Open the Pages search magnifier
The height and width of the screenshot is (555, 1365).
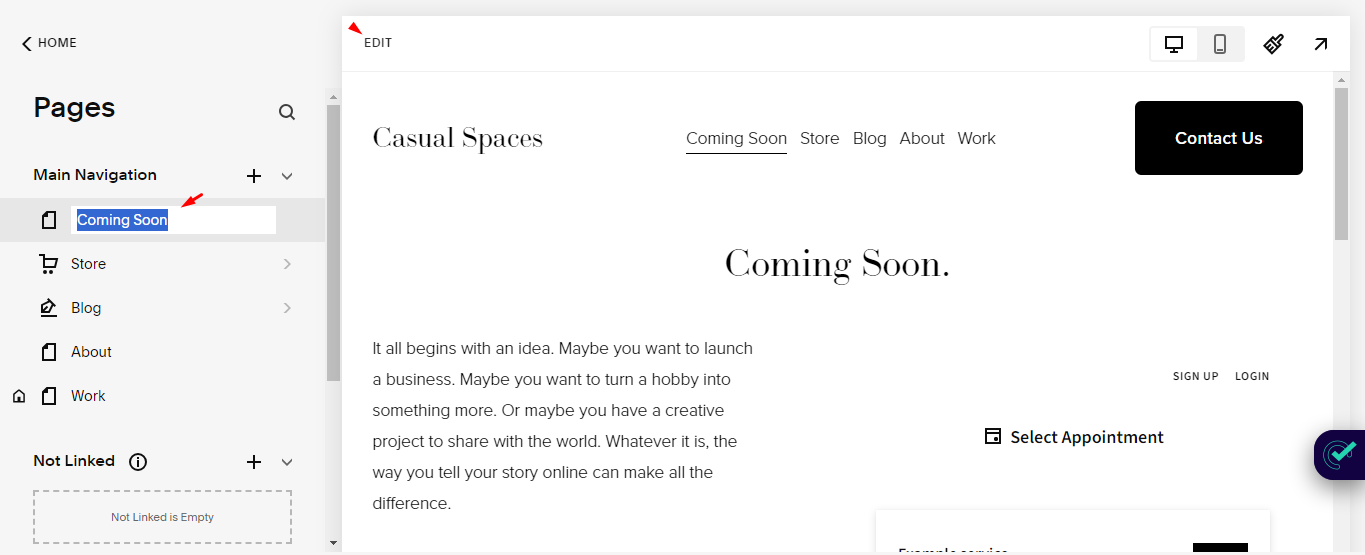[287, 112]
